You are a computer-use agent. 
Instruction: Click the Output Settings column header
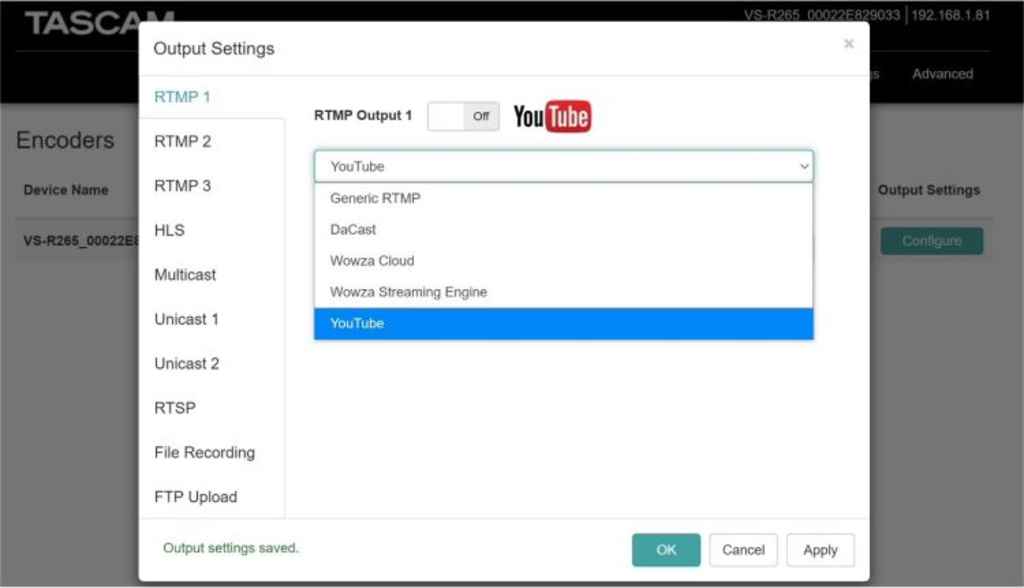929,190
